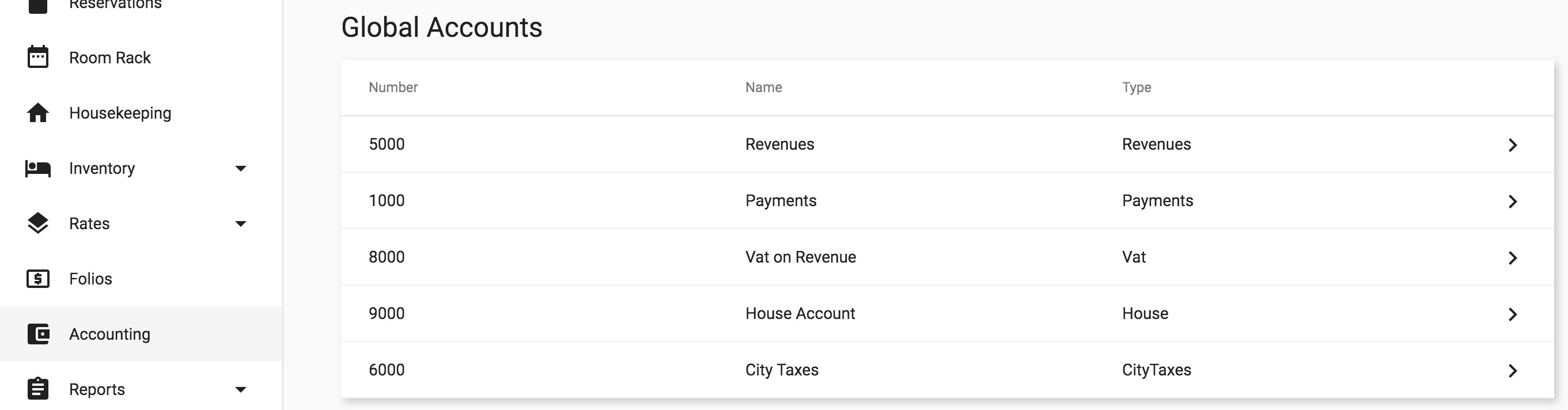Click the Housekeeping home icon
Image resolution: width=1568 pixels, height=410 pixels.
click(38, 112)
